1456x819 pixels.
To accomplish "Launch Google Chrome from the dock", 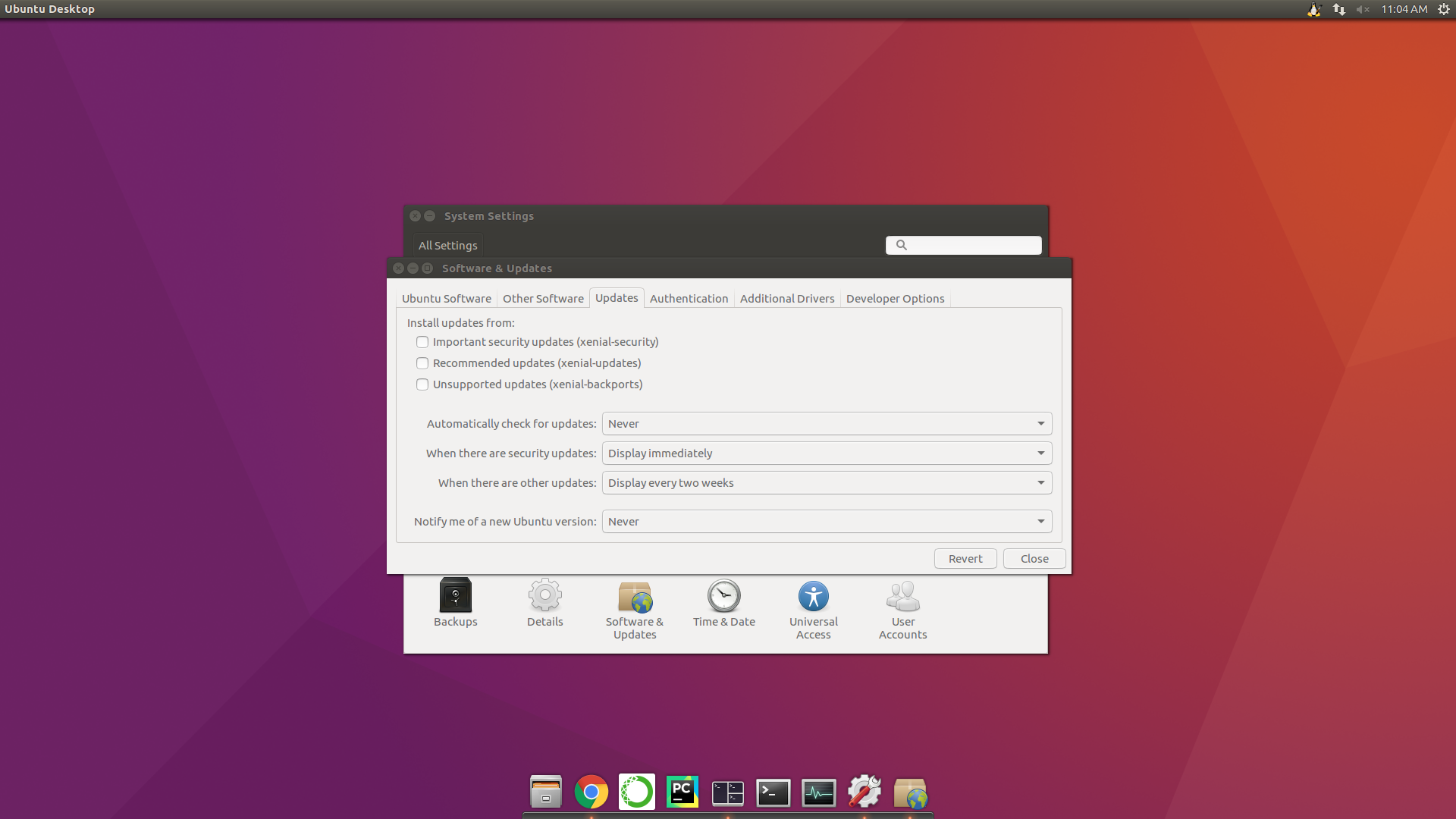I will [x=591, y=792].
